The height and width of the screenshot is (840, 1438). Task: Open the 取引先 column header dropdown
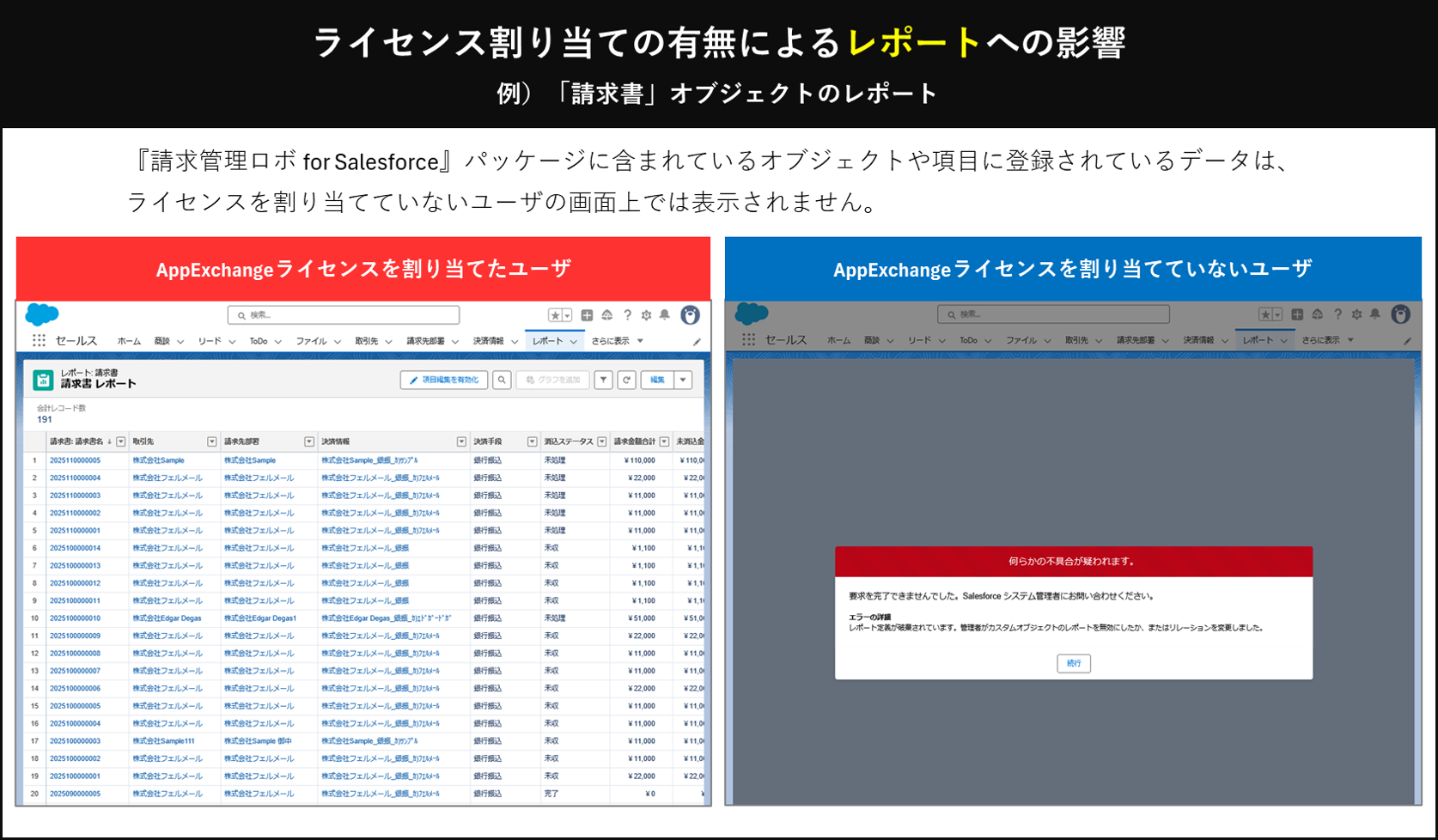[211, 441]
